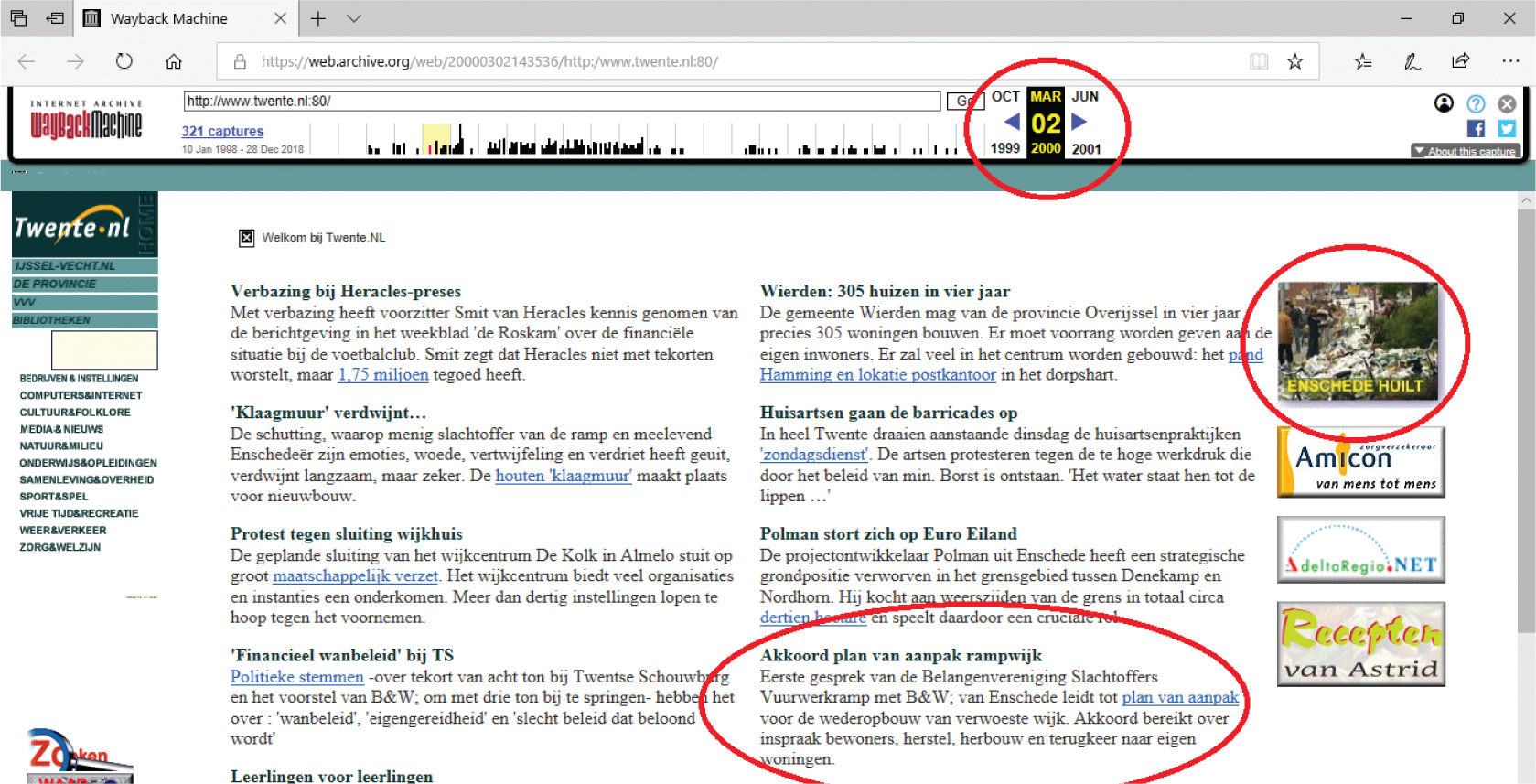Follow the 'zondagsdienst' link
The width and height of the screenshot is (1536, 784).
click(814, 455)
